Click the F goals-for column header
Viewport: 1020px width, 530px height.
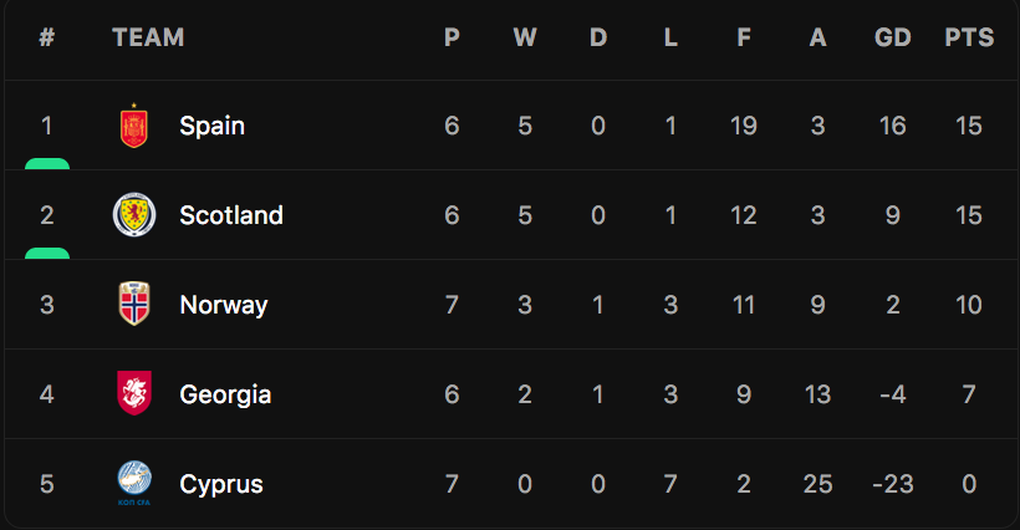coord(744,37)
